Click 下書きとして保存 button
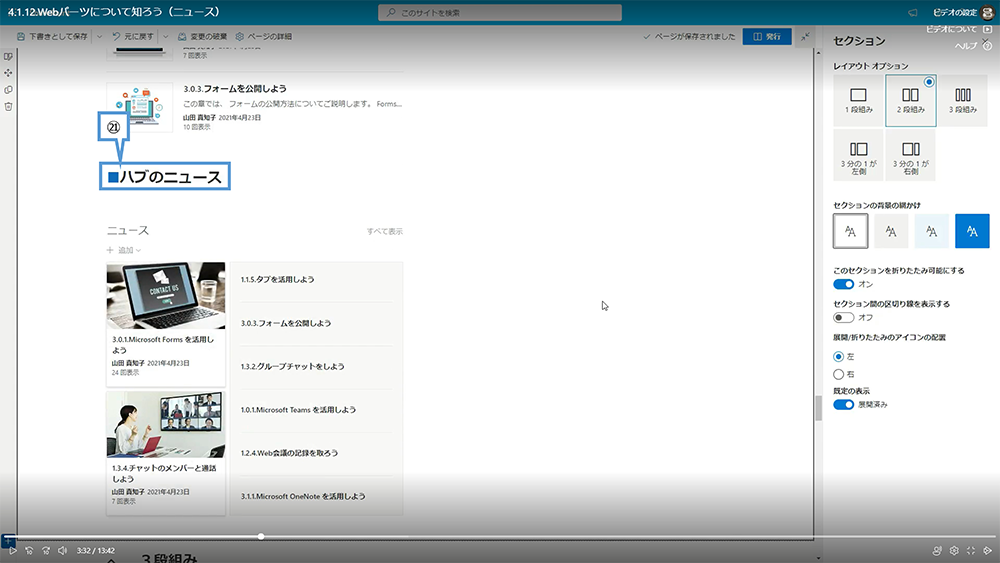The image size is (1000, 563). 52,36
